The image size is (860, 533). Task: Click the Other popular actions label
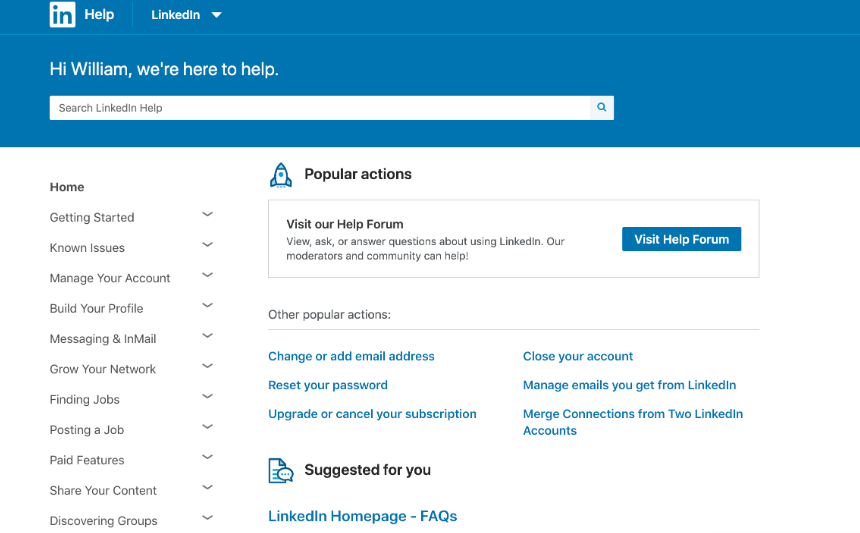click(329, 315)
